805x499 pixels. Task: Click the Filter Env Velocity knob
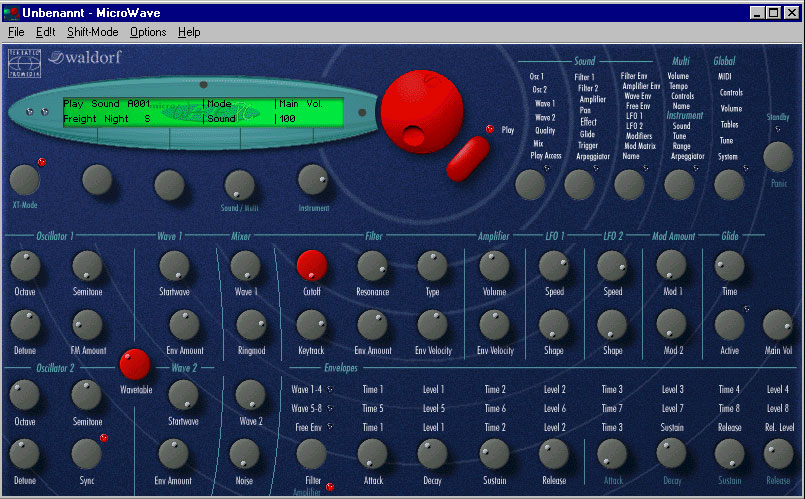coord(432,325)
